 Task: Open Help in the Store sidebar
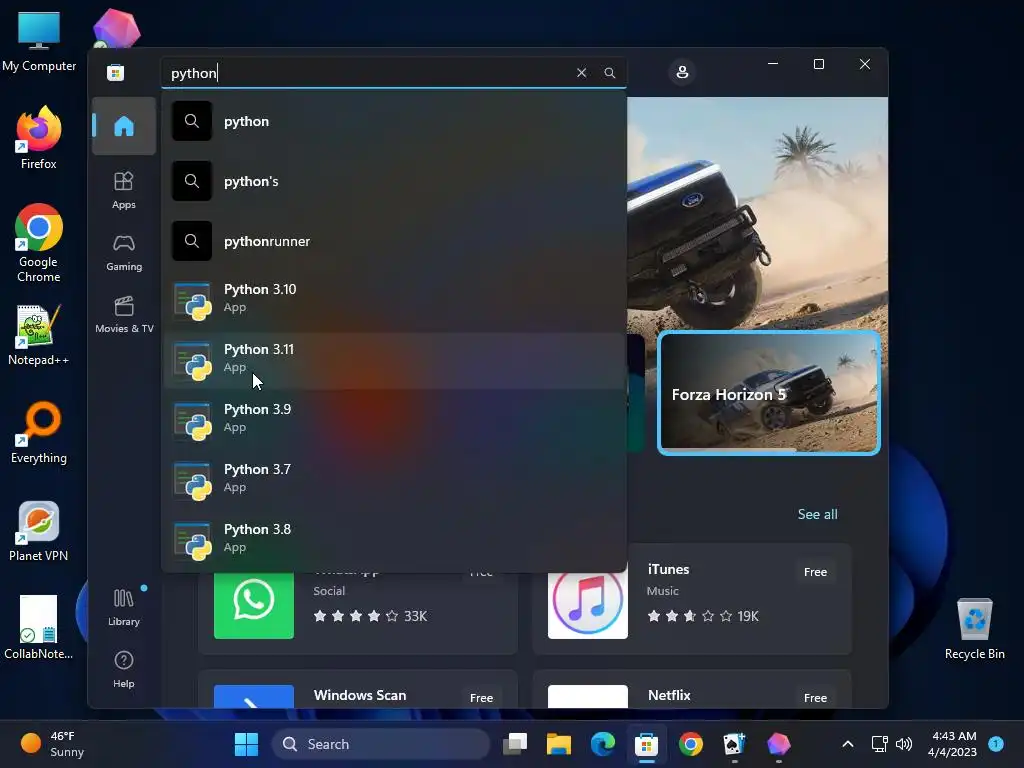click(123, 669)
